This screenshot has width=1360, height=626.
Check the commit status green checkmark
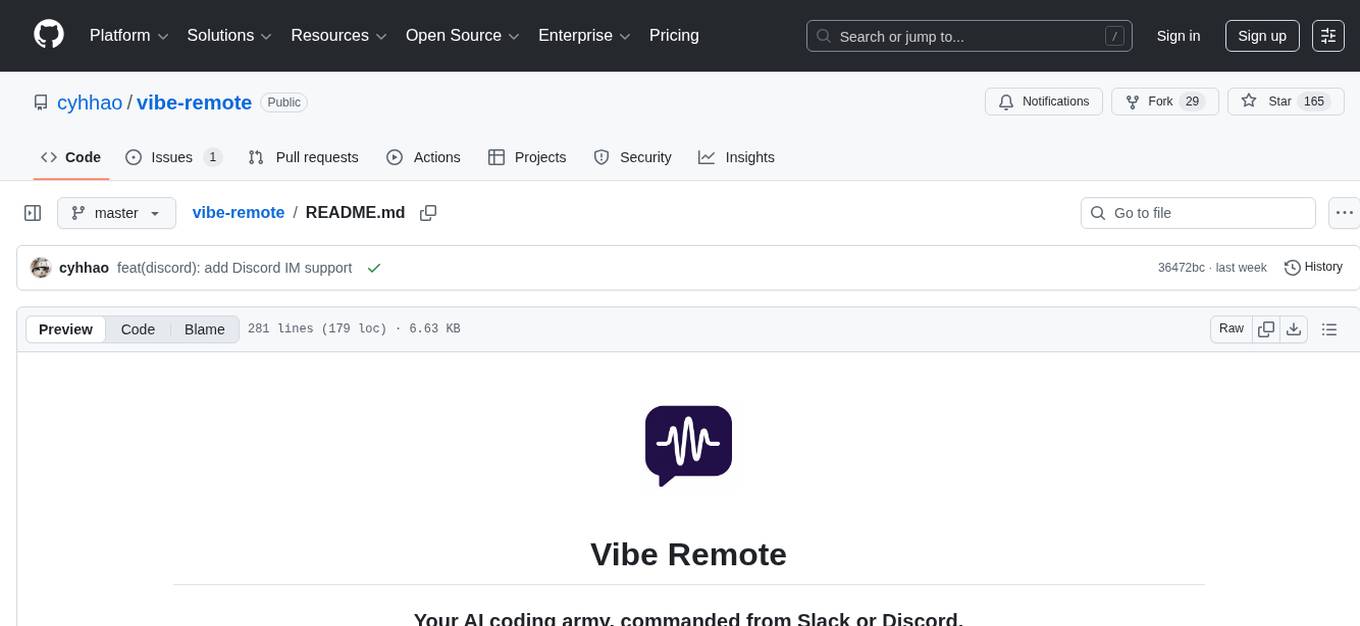click(x=374, y=267)
